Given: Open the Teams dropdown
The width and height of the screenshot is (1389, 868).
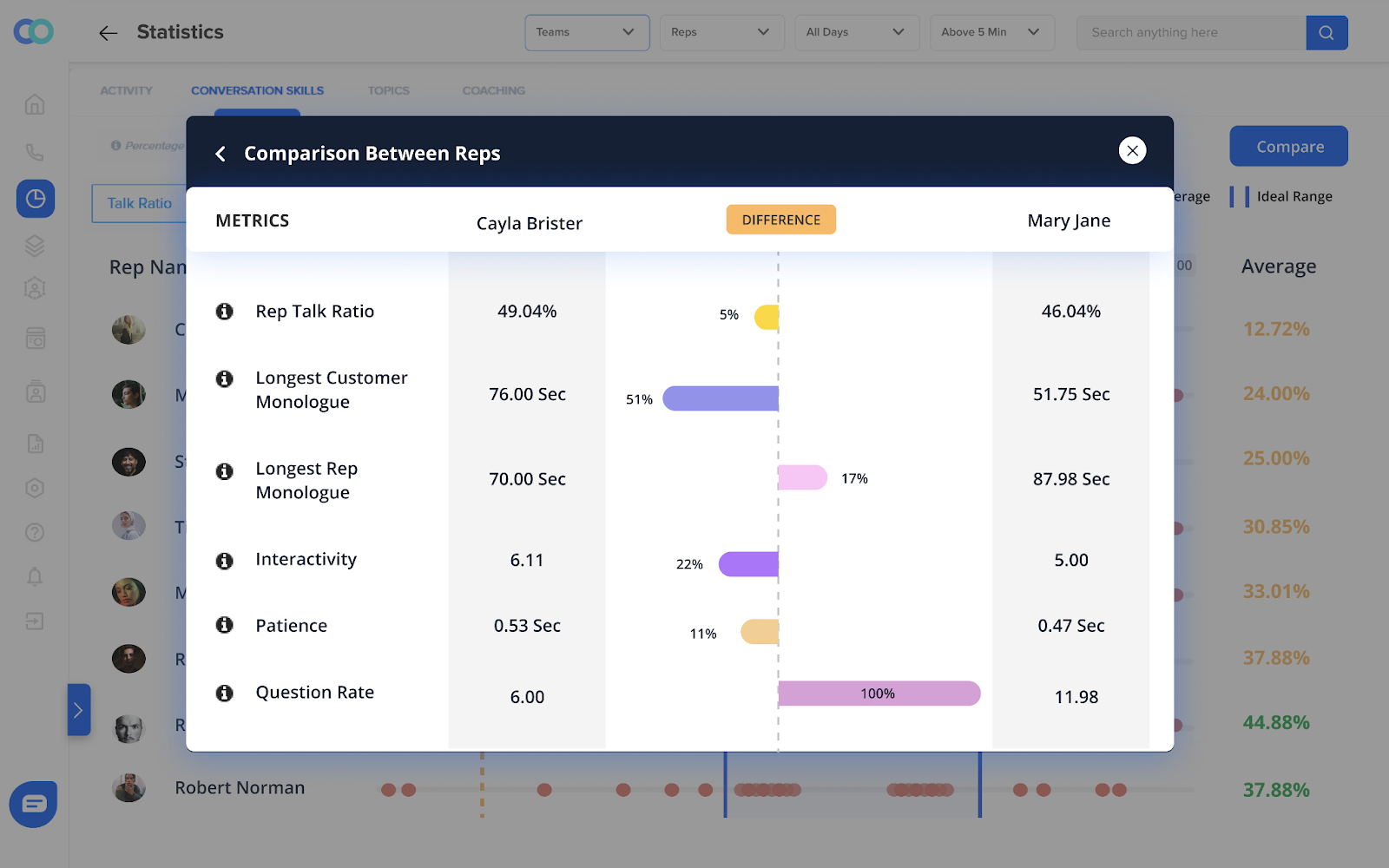Looking at the screenshot, I should pyautogui.click(x=587, y=32).
